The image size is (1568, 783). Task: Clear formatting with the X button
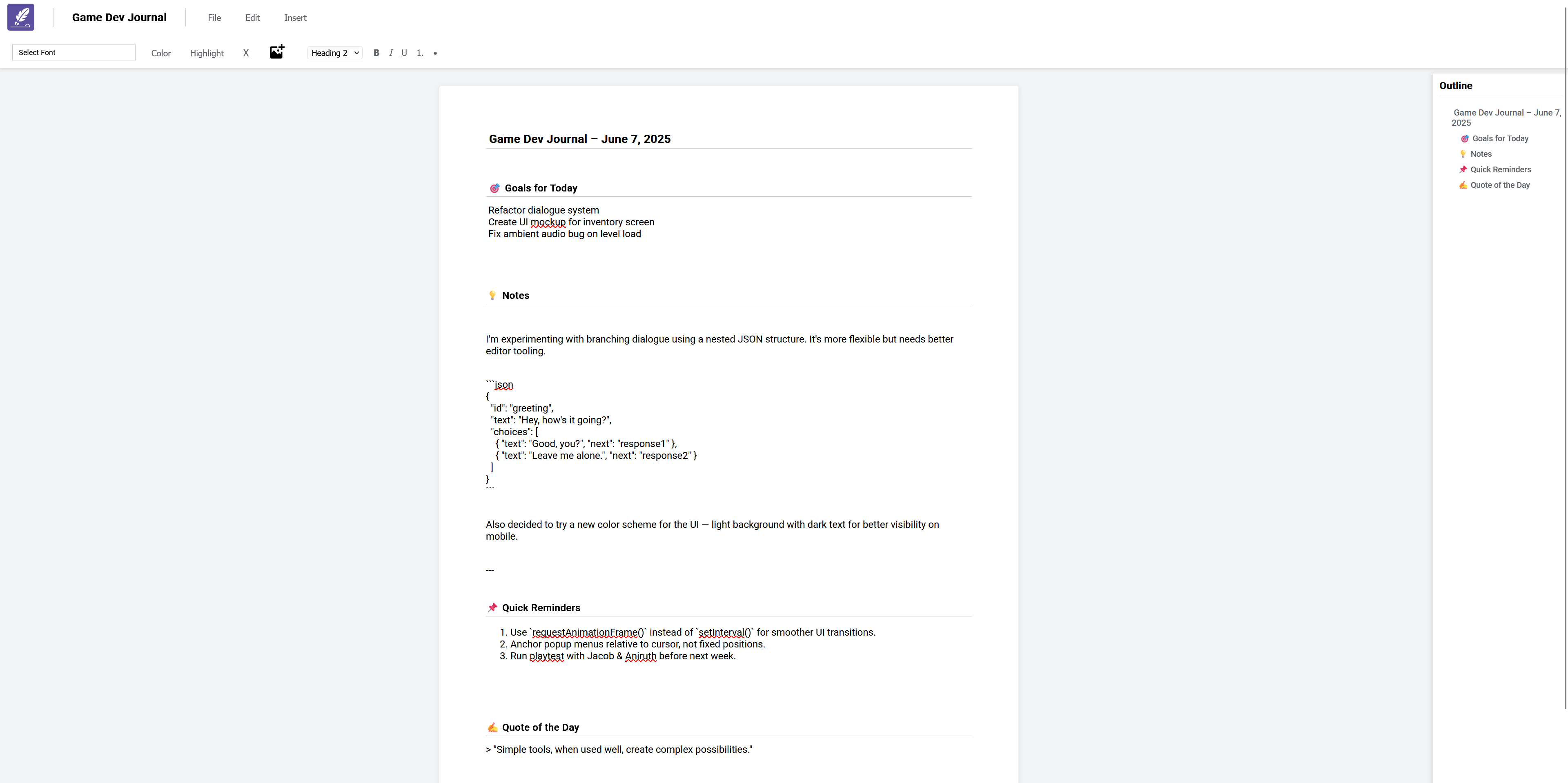pyautogui.click(x=246, y=53)
